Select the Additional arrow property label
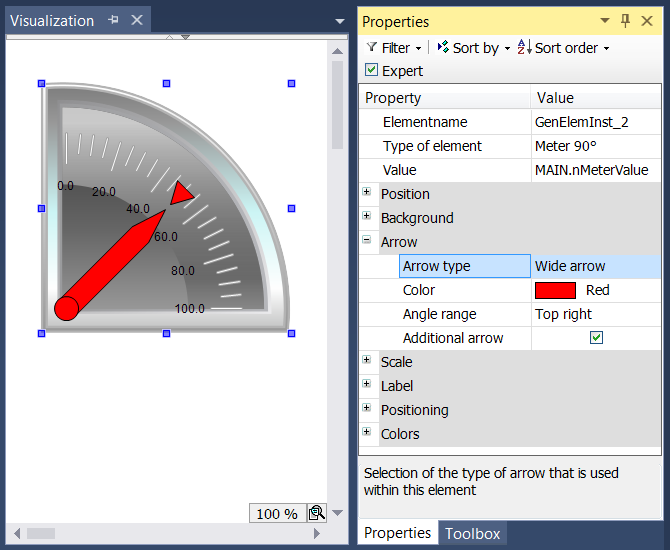This screenshot has height=550, width=670. coord(453,338)
